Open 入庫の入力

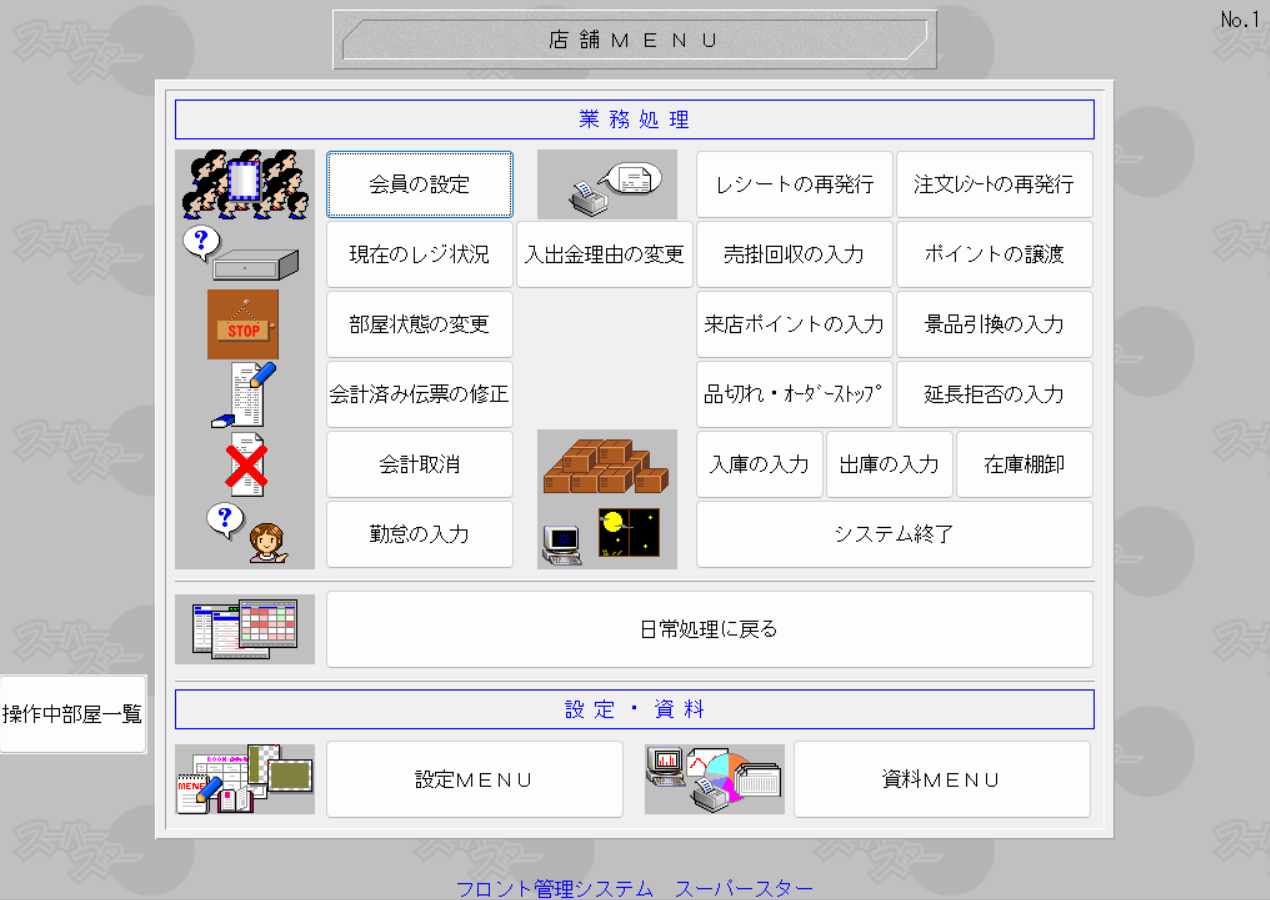pyautogui.click(x=760, y=464)
